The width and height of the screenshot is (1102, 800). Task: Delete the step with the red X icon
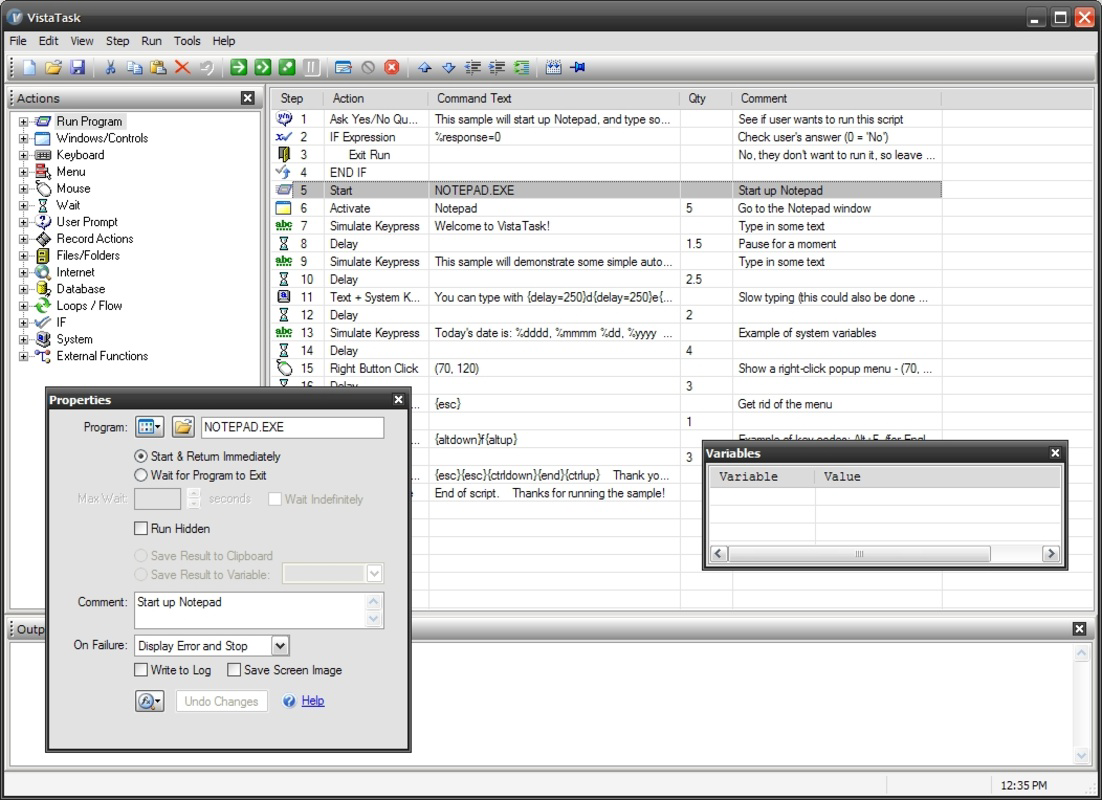[182, 67]
